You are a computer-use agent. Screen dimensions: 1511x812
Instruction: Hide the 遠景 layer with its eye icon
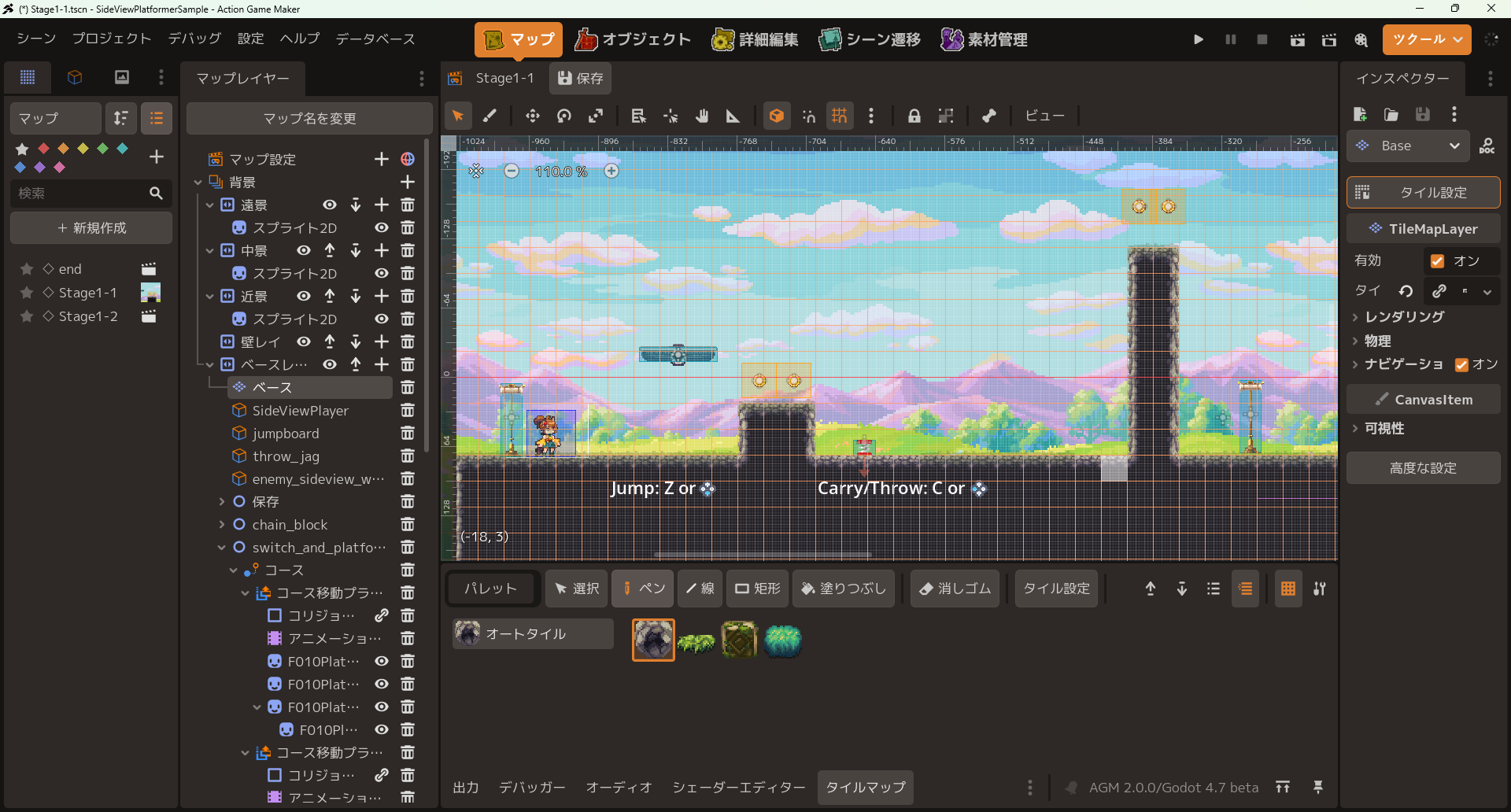(330, 205)
